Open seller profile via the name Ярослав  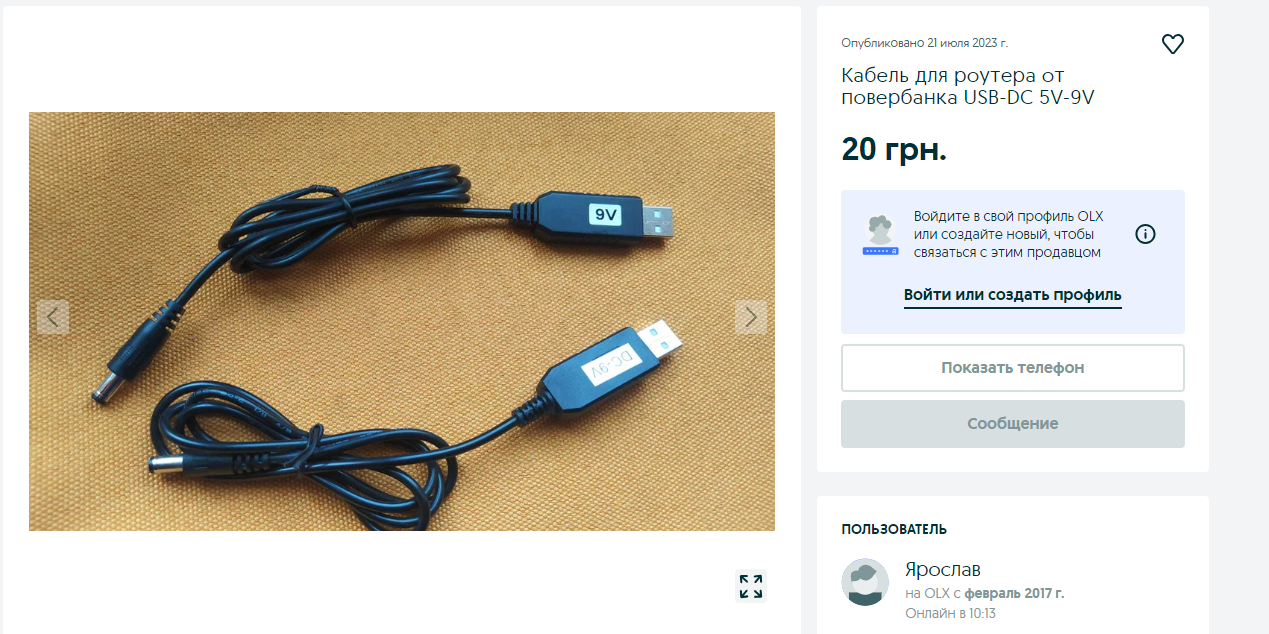(943, 569)
